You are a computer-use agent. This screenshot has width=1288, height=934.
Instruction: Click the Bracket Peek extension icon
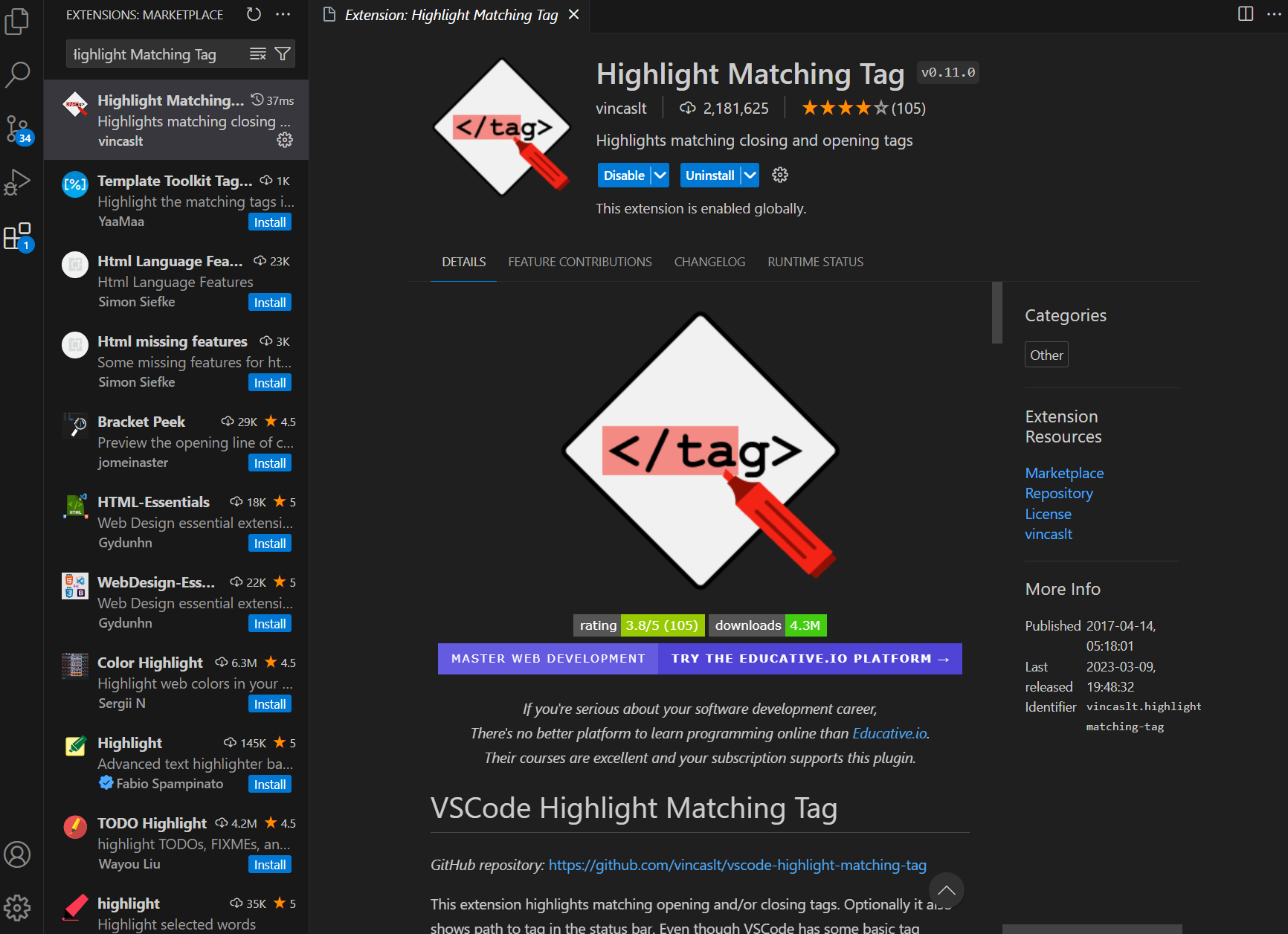click(x=75, y=426)
